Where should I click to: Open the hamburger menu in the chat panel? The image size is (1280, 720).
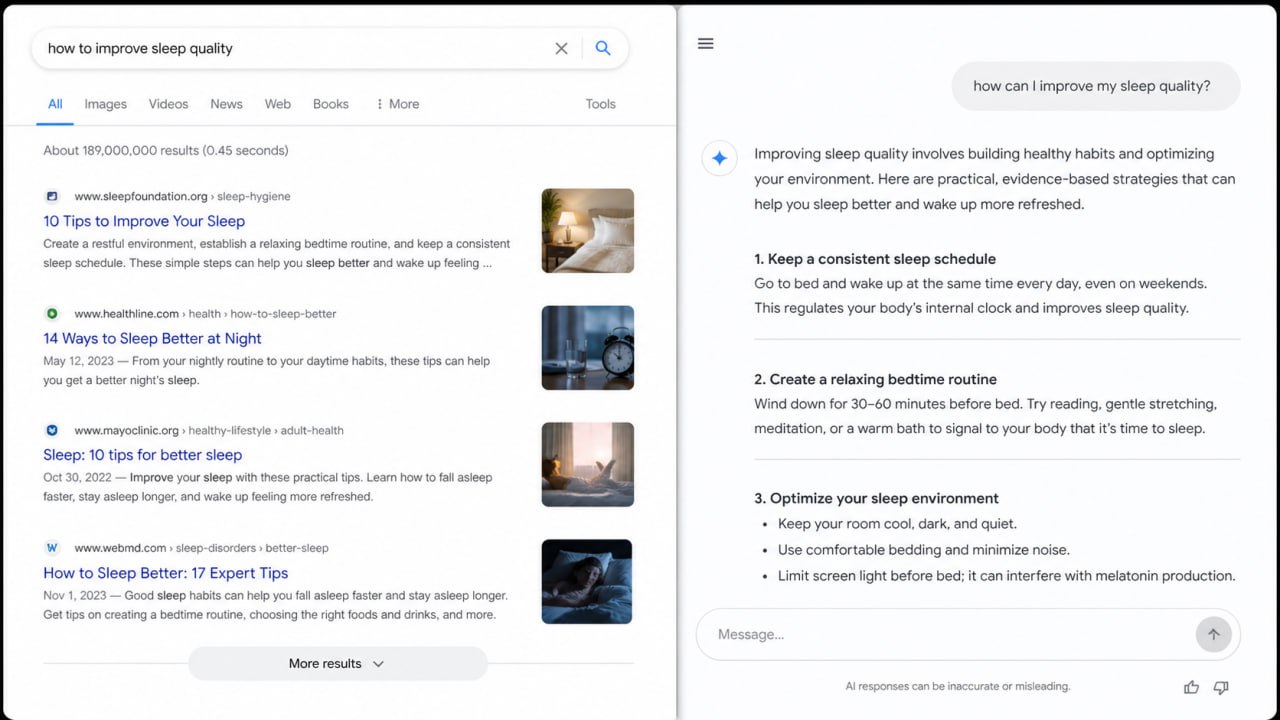[x=706, y=44]
